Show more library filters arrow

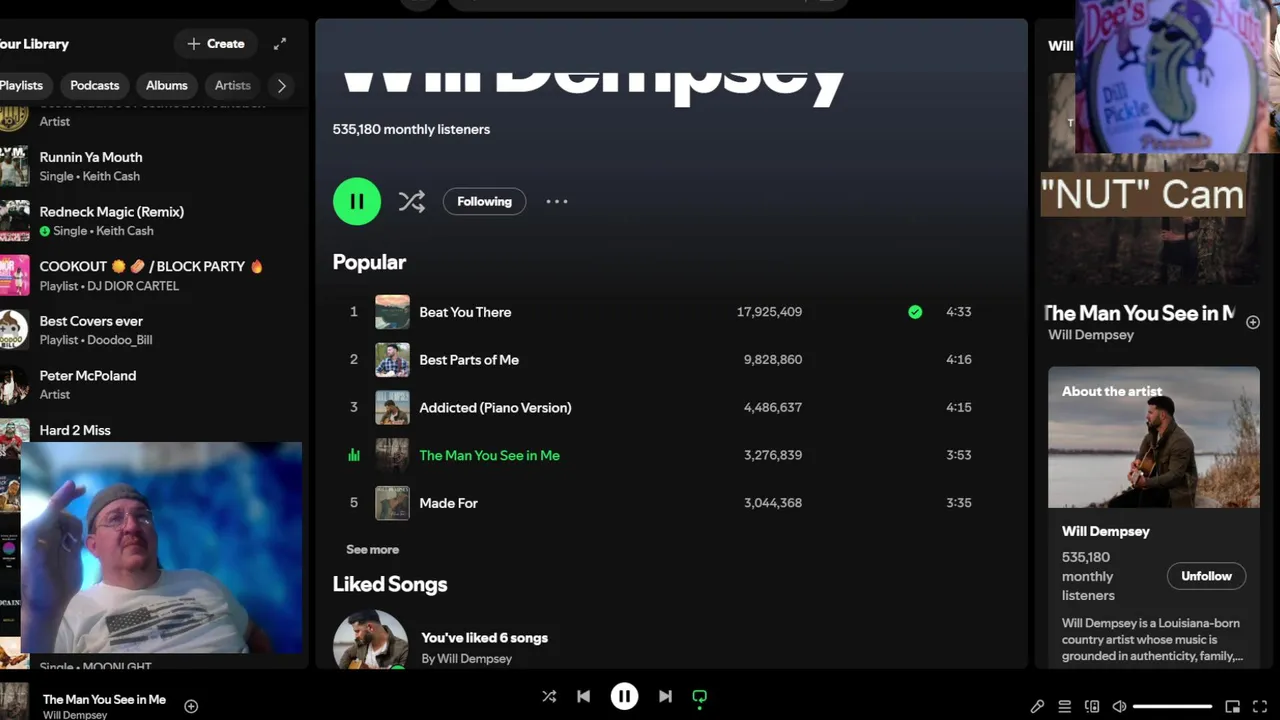(x=282, y=86)
